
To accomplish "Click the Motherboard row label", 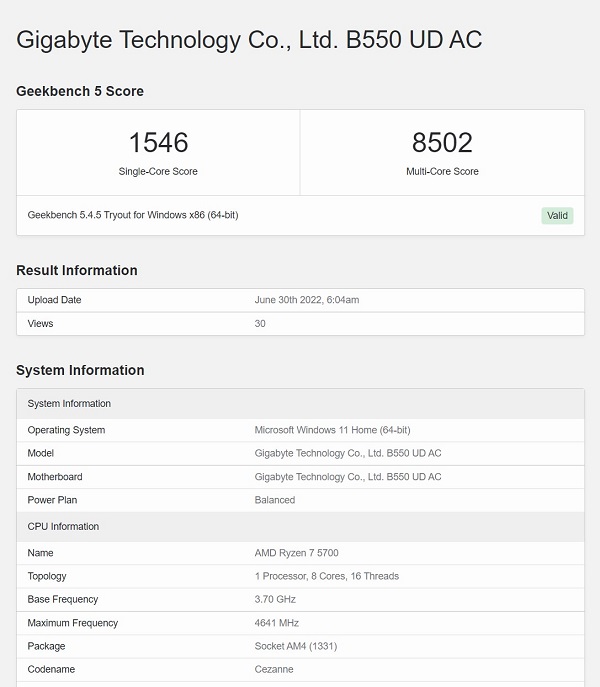I will (x=55, y=477).
